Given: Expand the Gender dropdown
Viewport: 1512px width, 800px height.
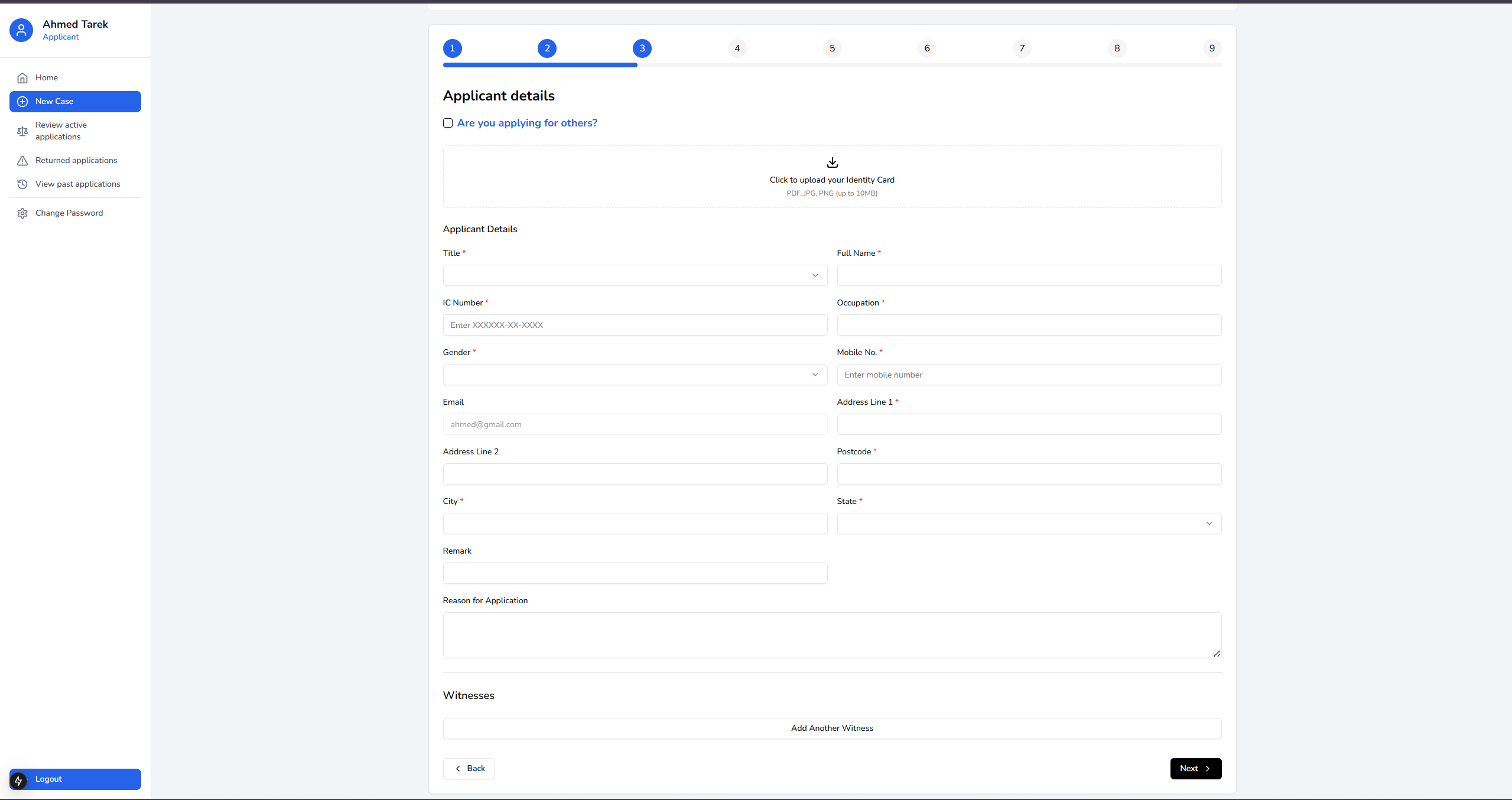Looking at the screenshot, I should 635,375.
